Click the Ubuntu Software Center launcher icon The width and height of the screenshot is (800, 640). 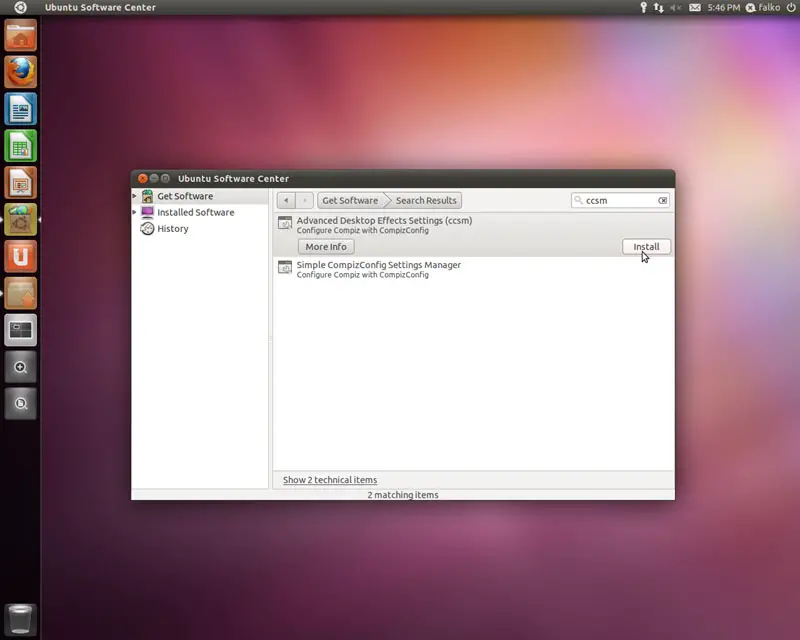pos(20,219)
